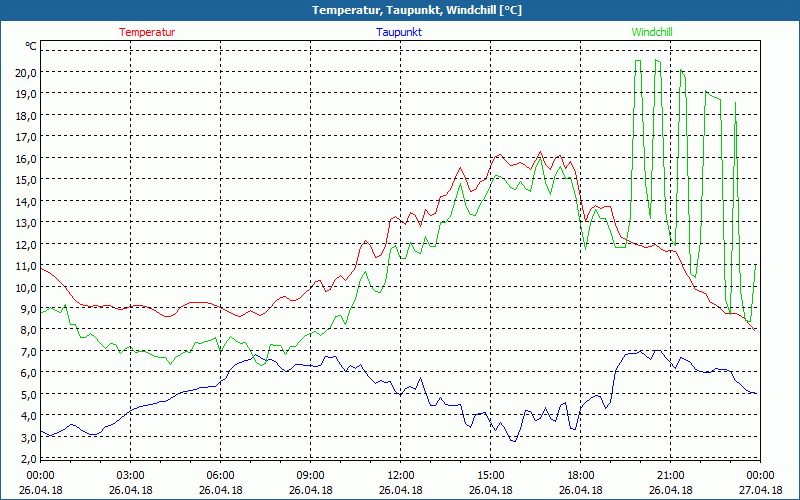The height and width of the screenshot is (500, 800).
Task: Click the '26.04.18' date under 21:00
Action: click(x=671, y=490)
